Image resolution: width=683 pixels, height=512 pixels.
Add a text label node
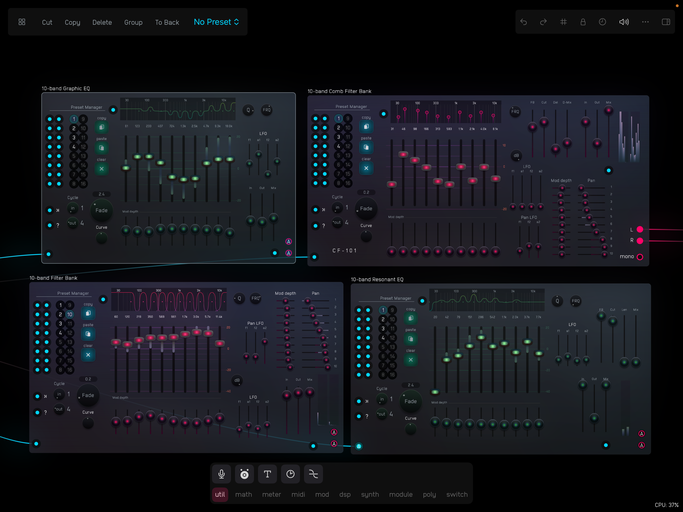pyautogui.click(x=267, y=474)
